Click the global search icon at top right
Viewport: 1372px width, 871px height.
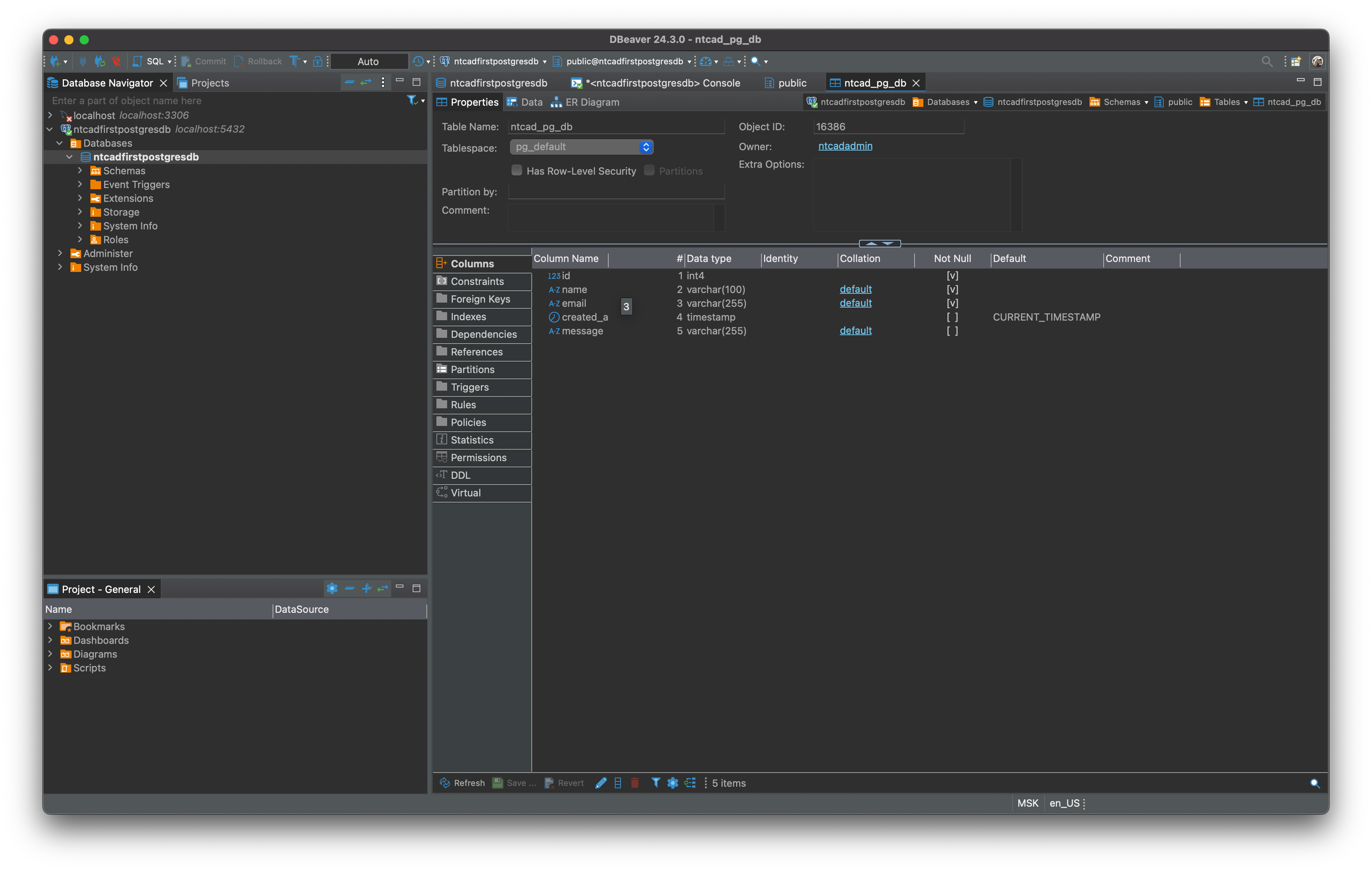[1267, 61]
